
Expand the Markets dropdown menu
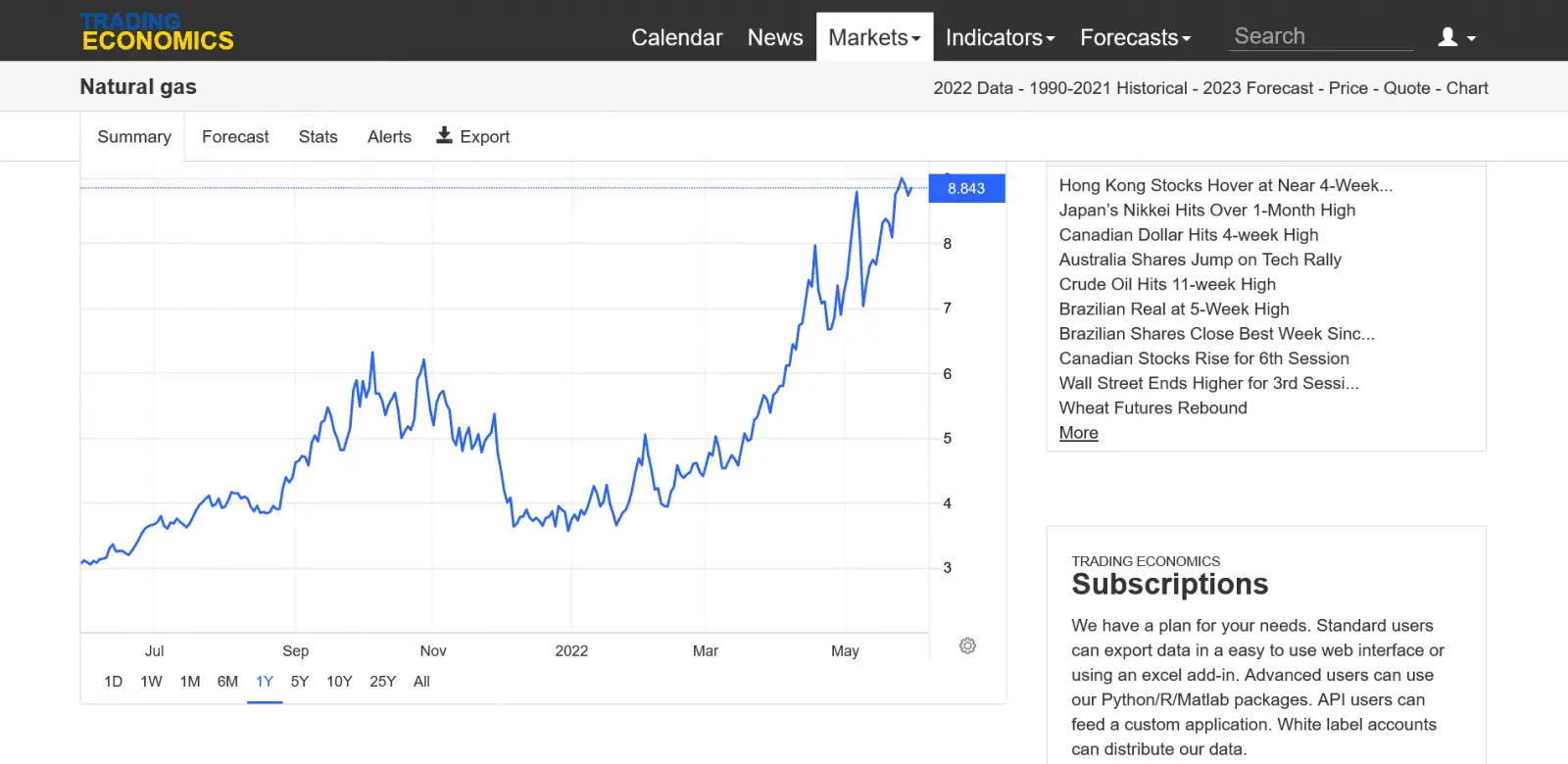874,37
